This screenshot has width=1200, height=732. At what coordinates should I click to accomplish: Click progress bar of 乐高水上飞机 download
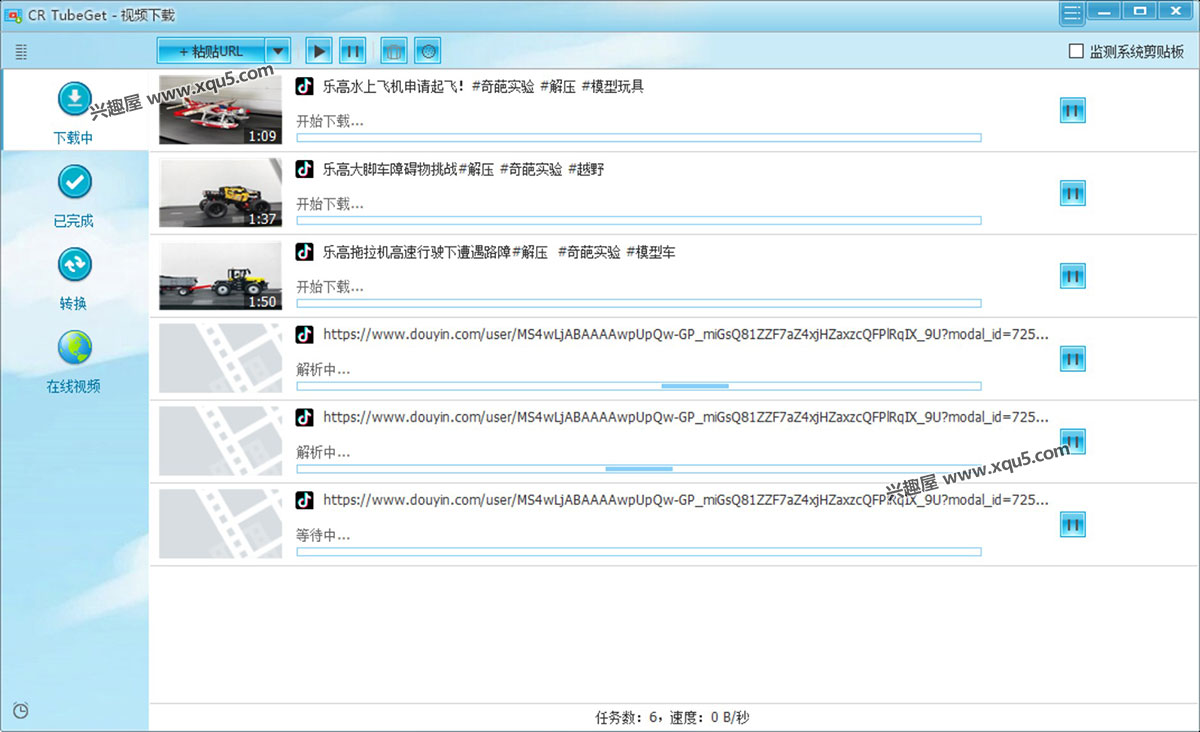point(639,138)
